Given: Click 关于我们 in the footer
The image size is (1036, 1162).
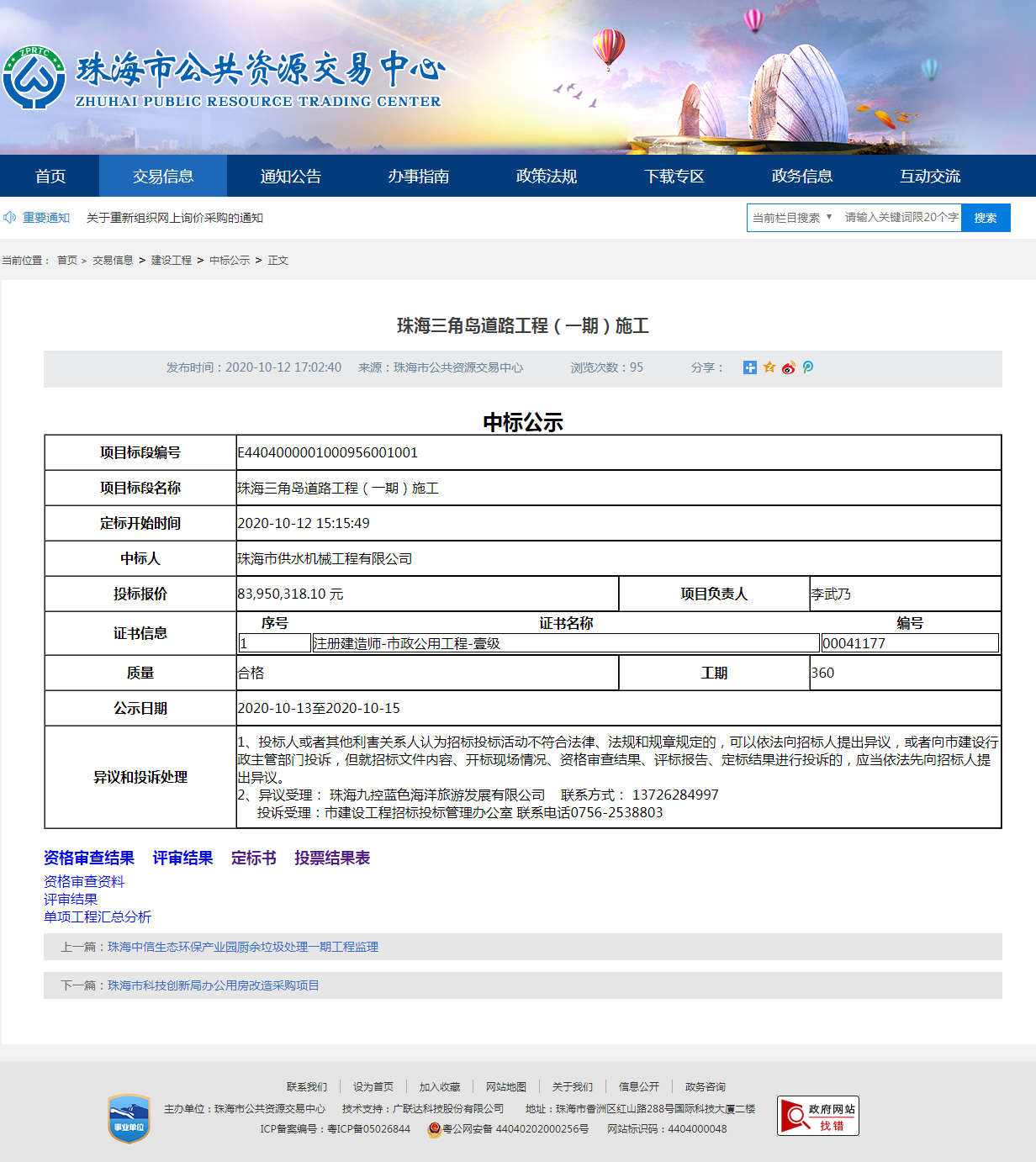Looking at the screenshot, I should point(573,1087).
